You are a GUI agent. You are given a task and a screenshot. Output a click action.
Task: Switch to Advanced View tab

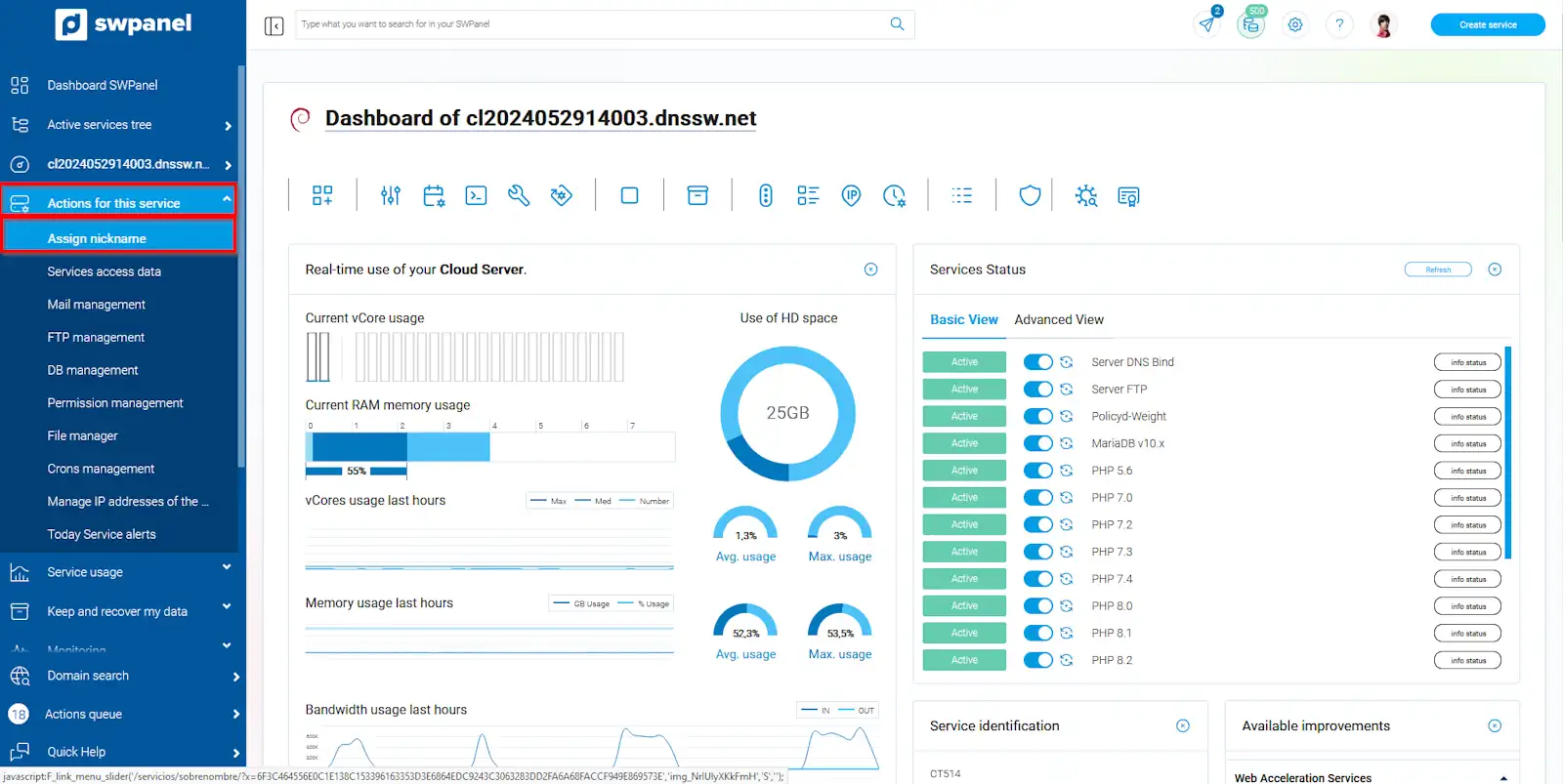click(1059, 319)
